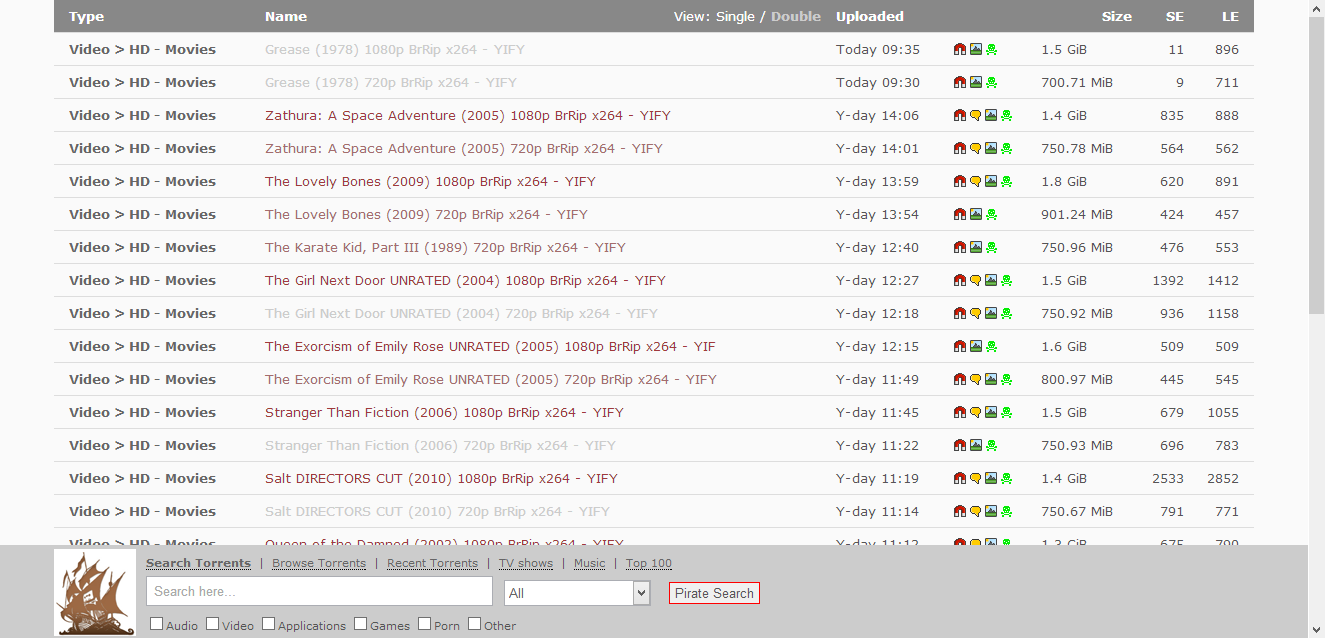The height and width of the screenshot is (638, 1325).
Task: Check the Applications filter box
Action: pos(269,624)
